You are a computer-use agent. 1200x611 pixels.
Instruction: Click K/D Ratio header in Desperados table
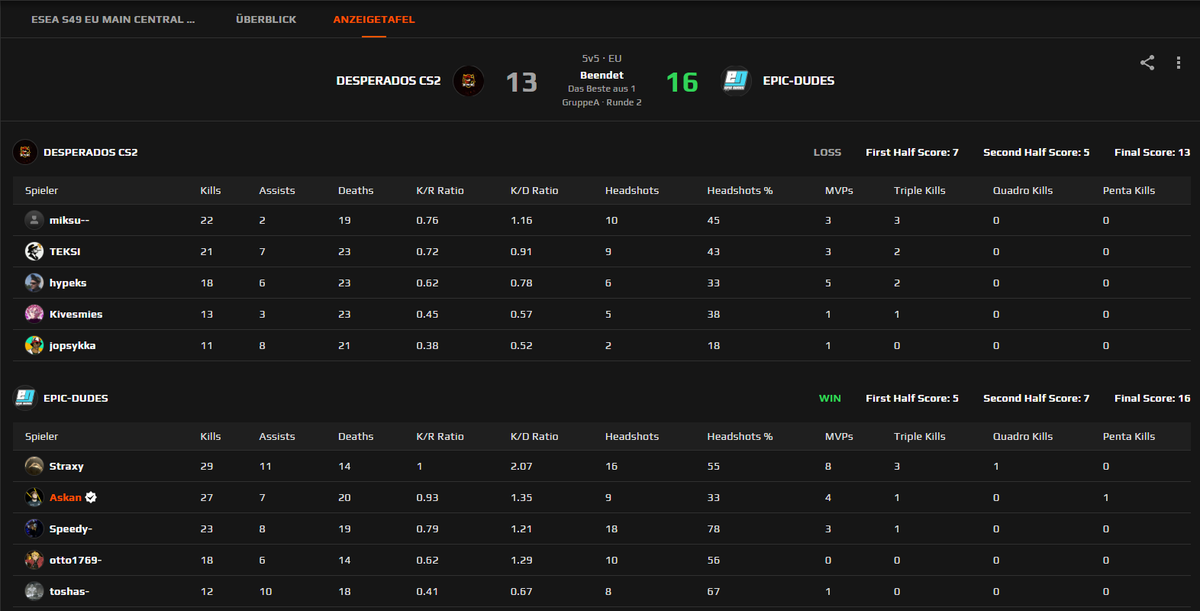coord(534,190)
